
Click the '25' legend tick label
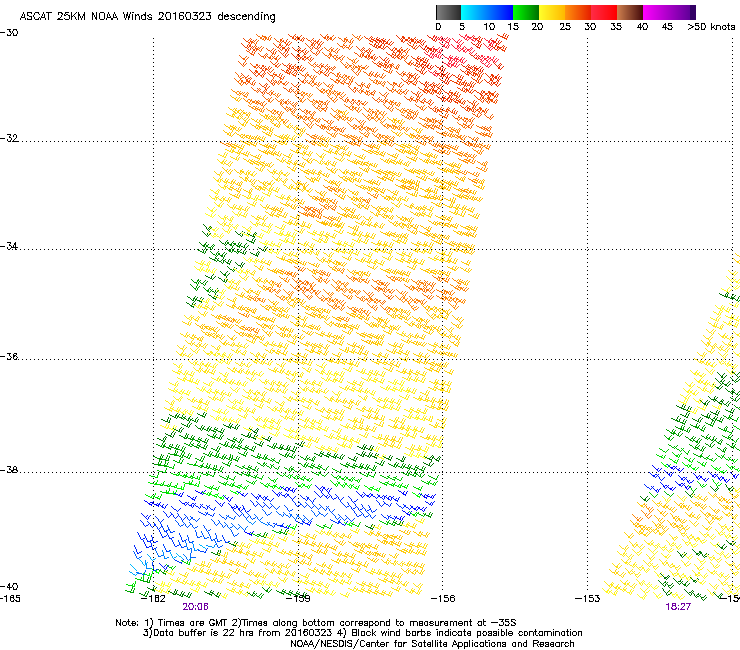[565, 27]
